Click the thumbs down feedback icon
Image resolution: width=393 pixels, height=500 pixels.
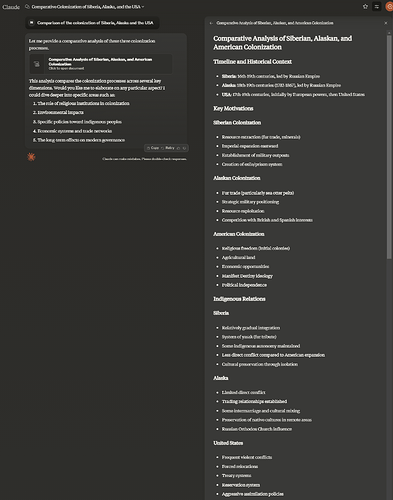184,148
